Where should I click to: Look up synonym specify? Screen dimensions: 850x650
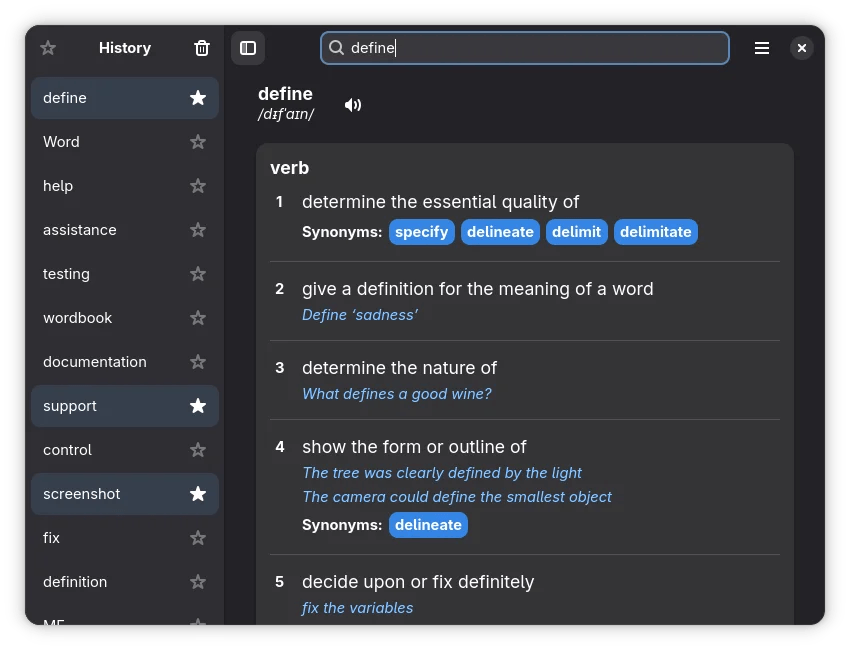[421, 232]
